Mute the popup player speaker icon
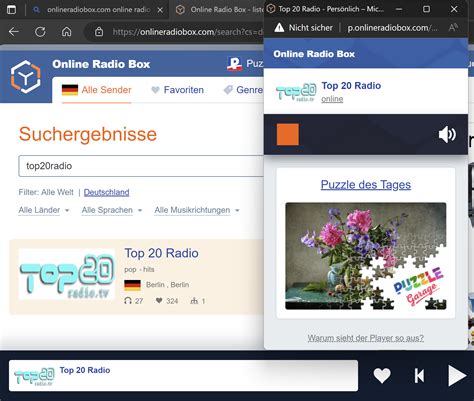 click(x=447, y=134)
